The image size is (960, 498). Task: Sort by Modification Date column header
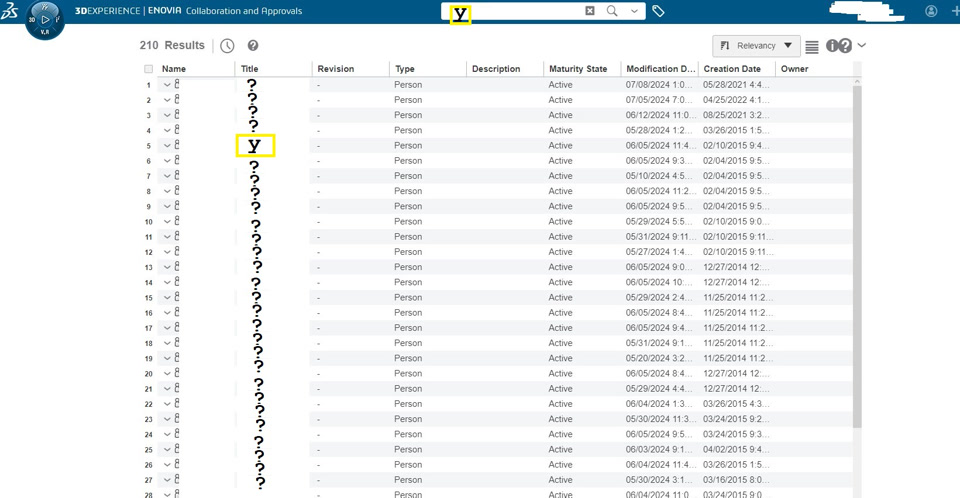click(661, 69)
